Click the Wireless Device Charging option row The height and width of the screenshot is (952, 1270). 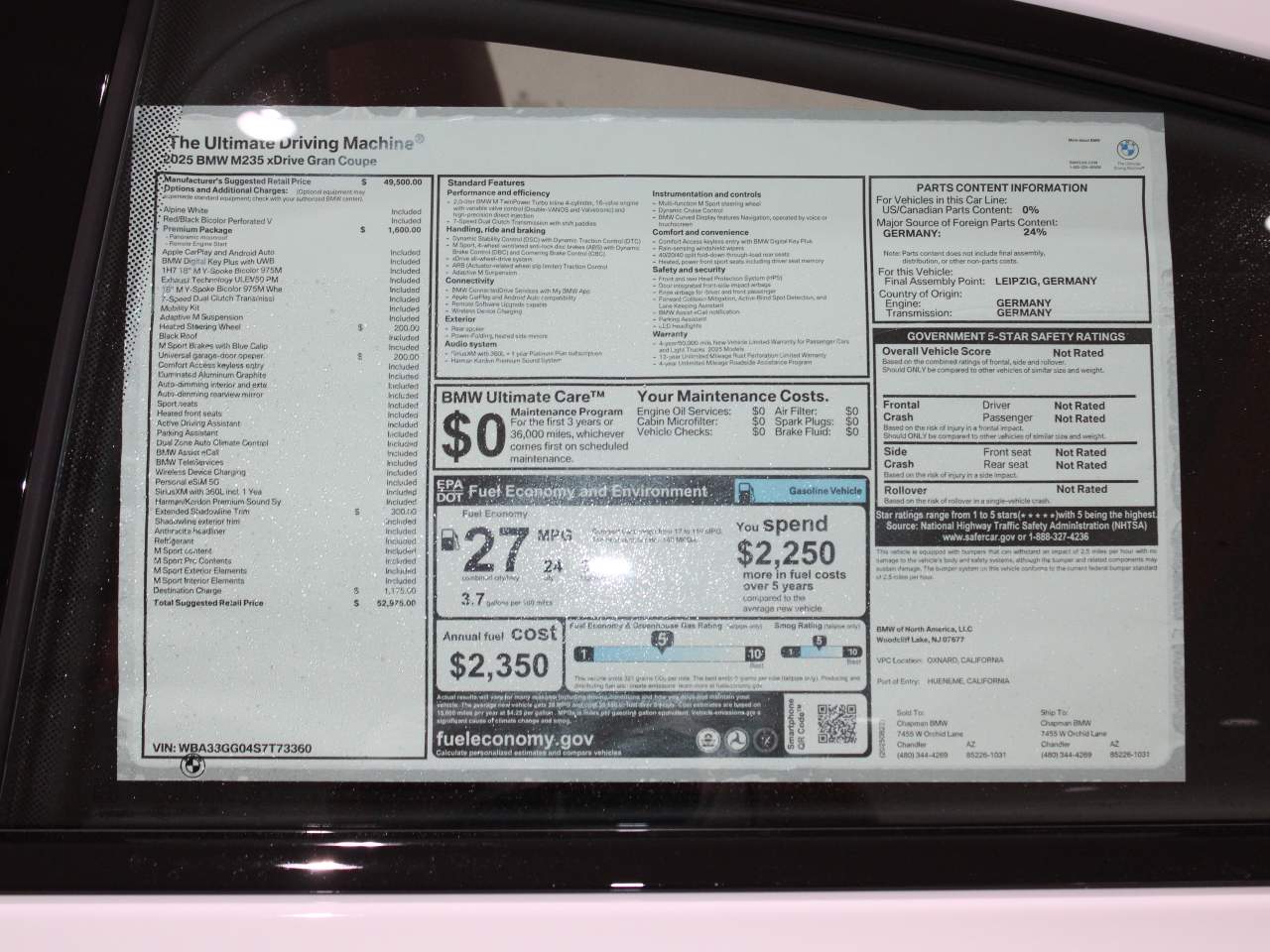[289, 472]
